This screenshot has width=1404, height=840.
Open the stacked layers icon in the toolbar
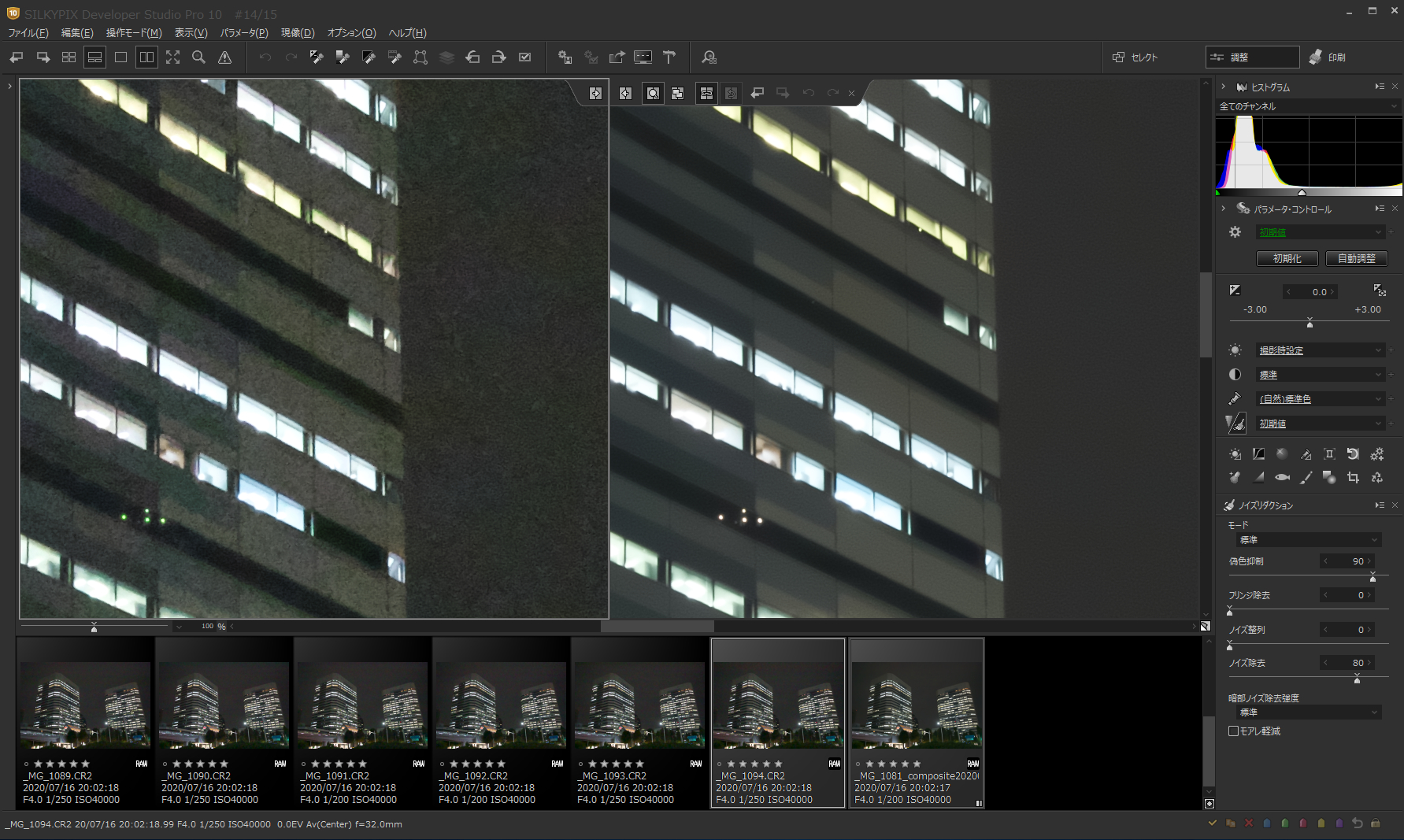click(x=446, y=57)
